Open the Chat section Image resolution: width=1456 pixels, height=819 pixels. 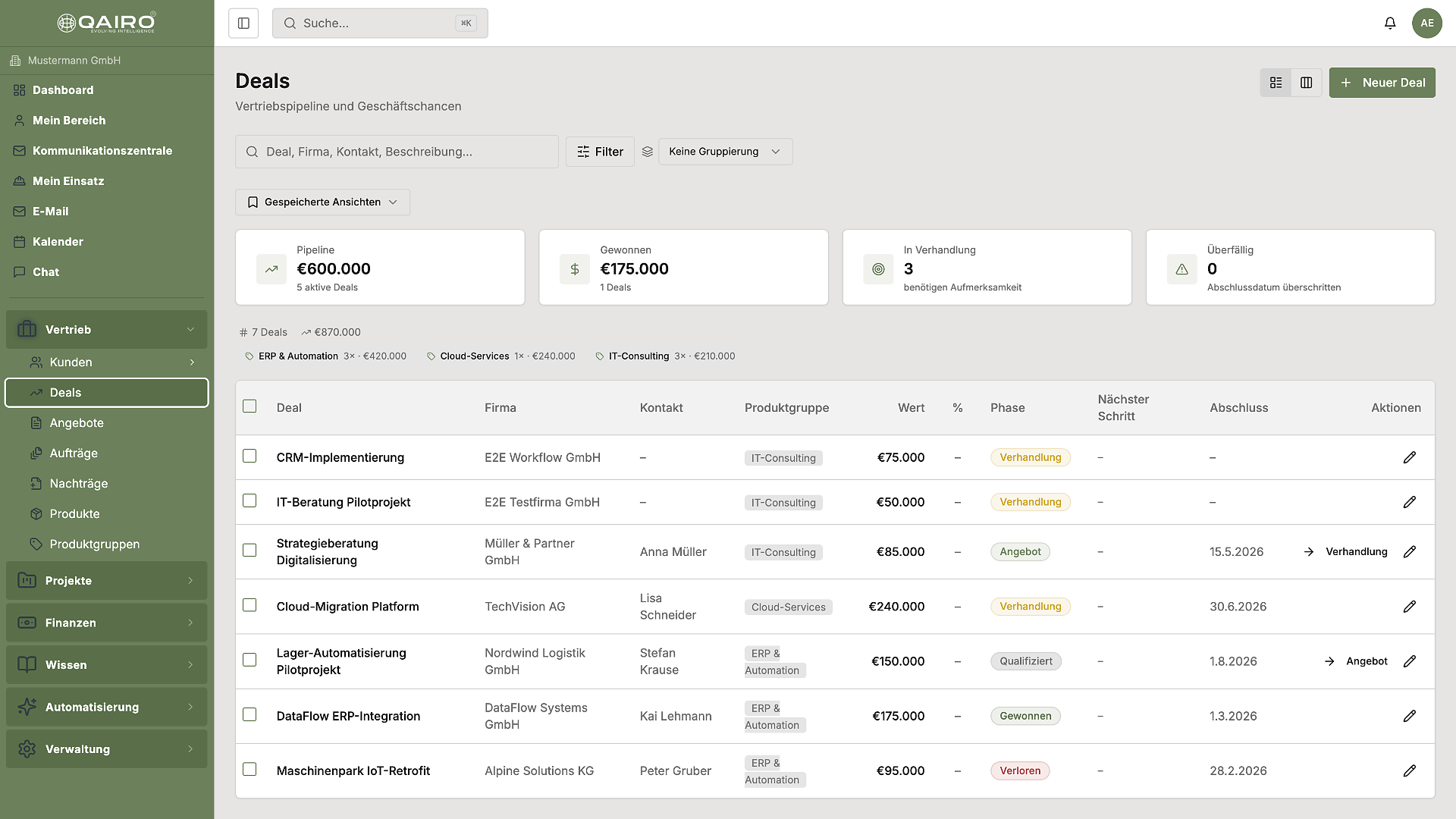click(45, 271)
